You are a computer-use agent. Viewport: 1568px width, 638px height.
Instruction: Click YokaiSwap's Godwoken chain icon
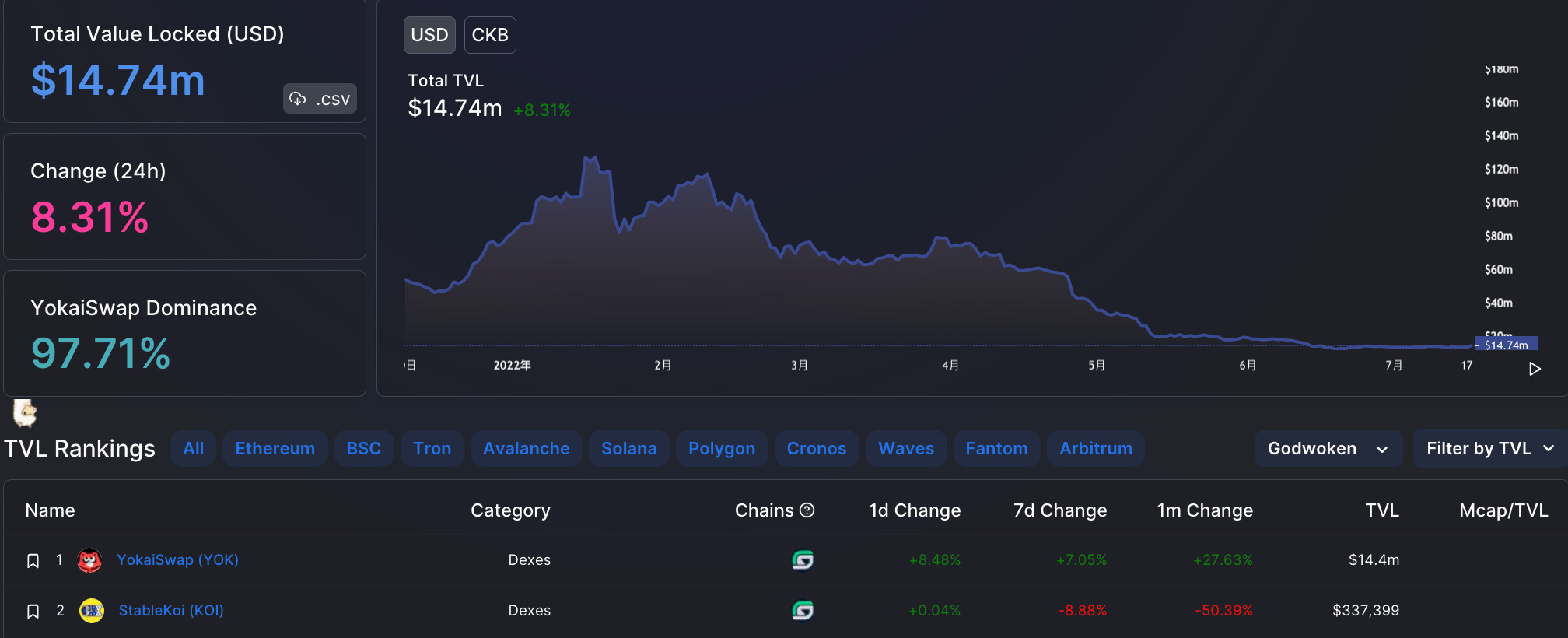[x=802, y=560]
